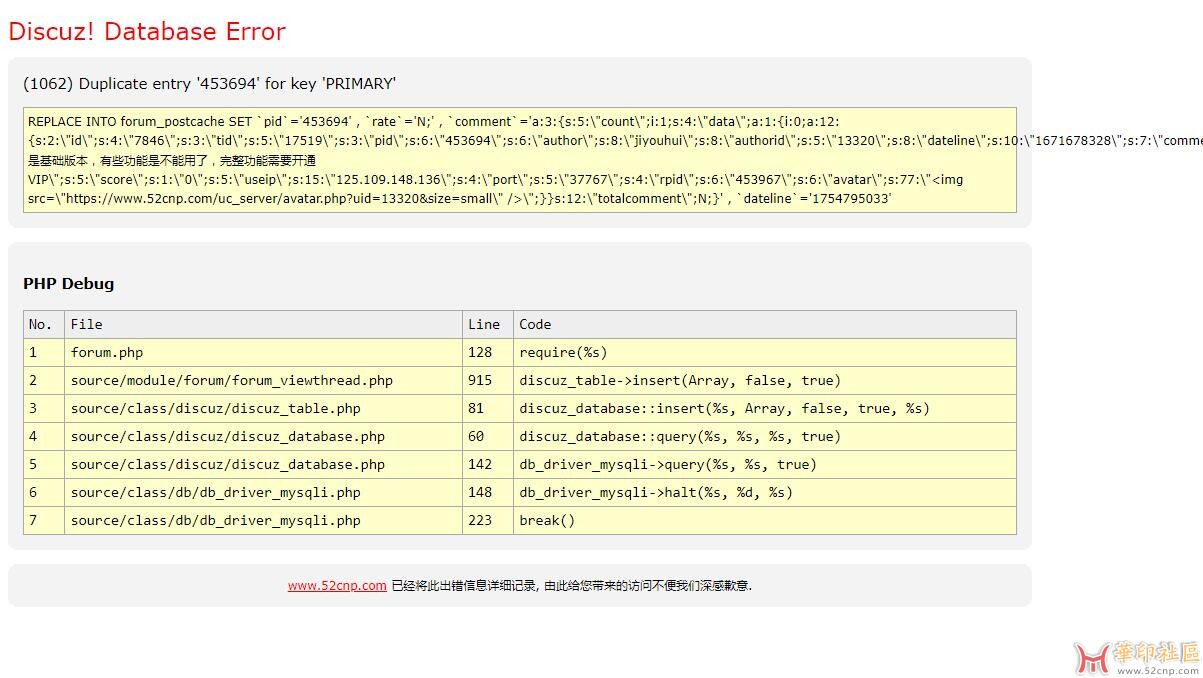Image resolution: width=1203 pixels, height=678 pixels.
Task: Select the db_driver_mysqli.php cell in row 6
Action: click(x=263, y=492)
